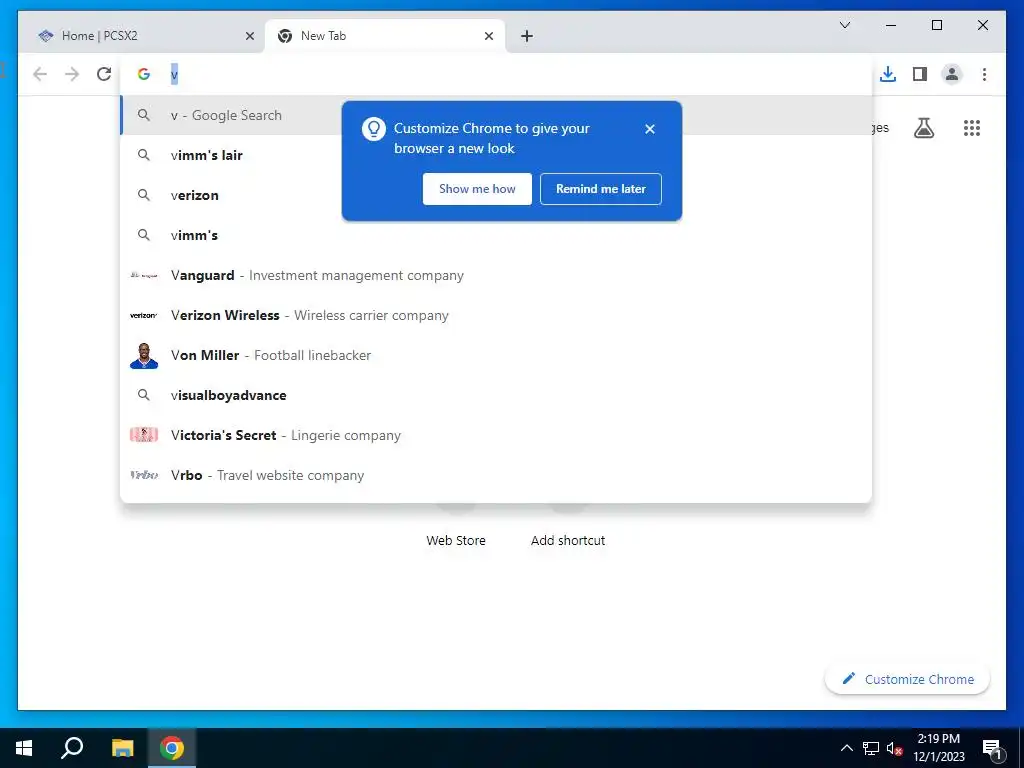
Task: Select the Victoria's Secret suggestion
Action: click(x=497, y=435)
